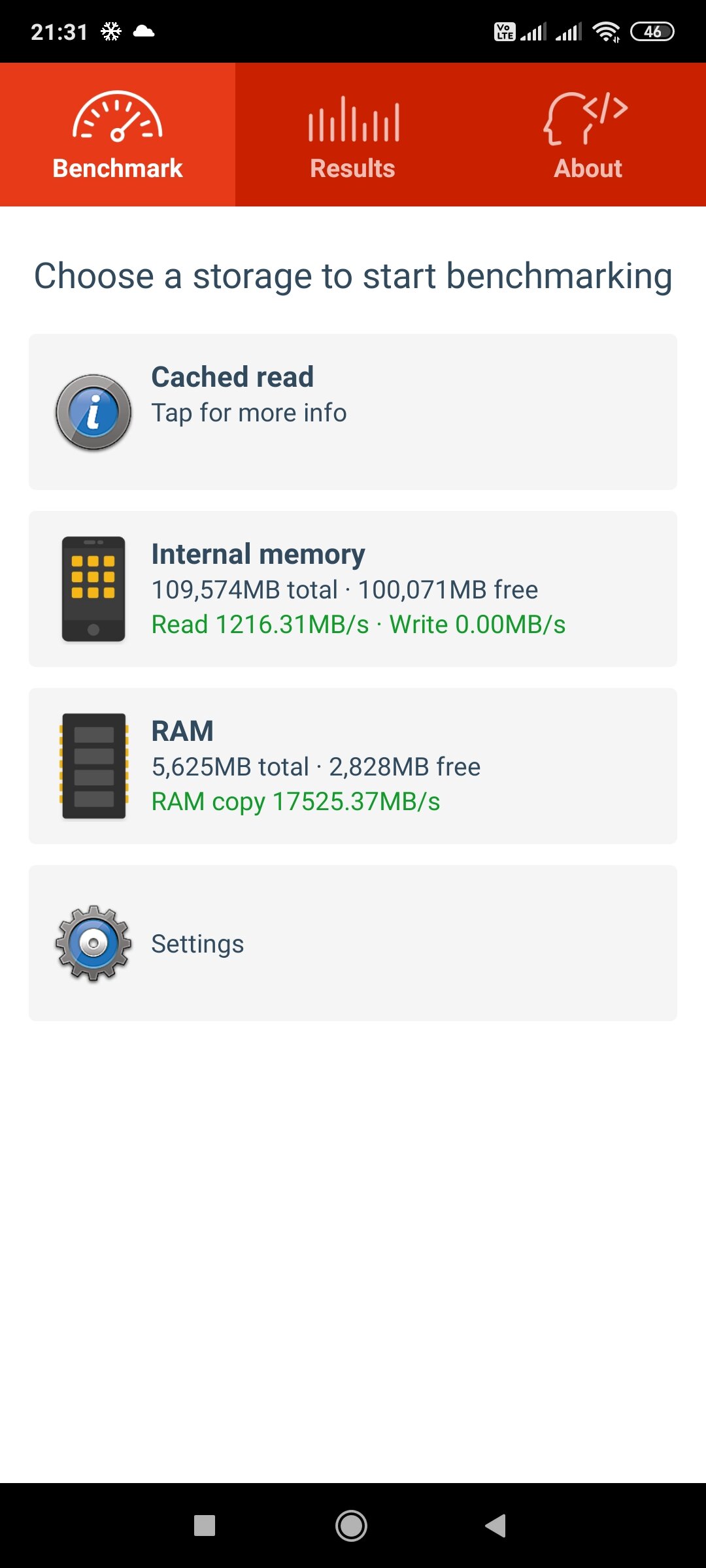The width and height of the screenshot is (706, 1568).
Task: Tap the speedometer Benchmark icon
Action: click(x=118, y=116)
